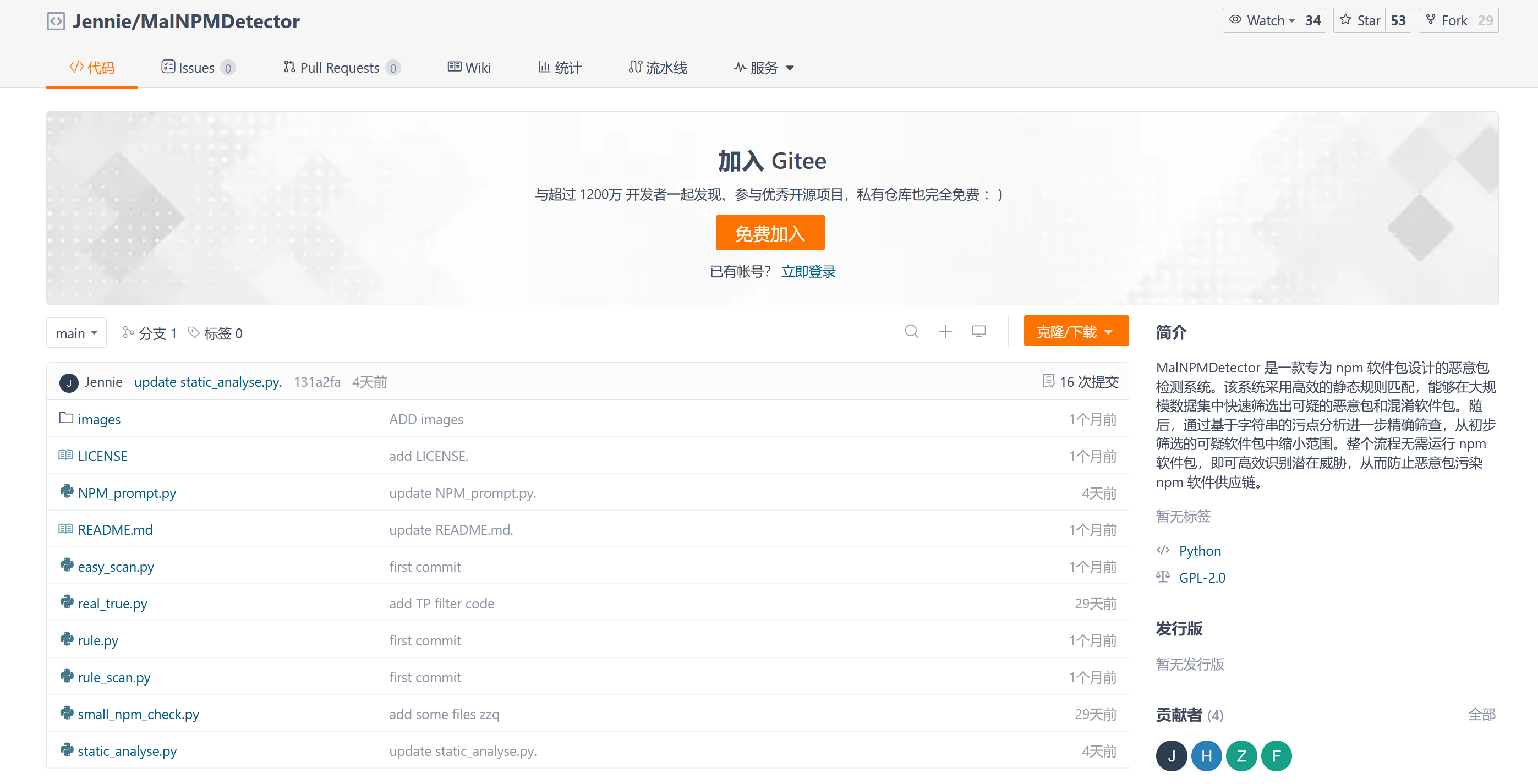
Task: Star the repository
Action: (x=1360, y=20)
